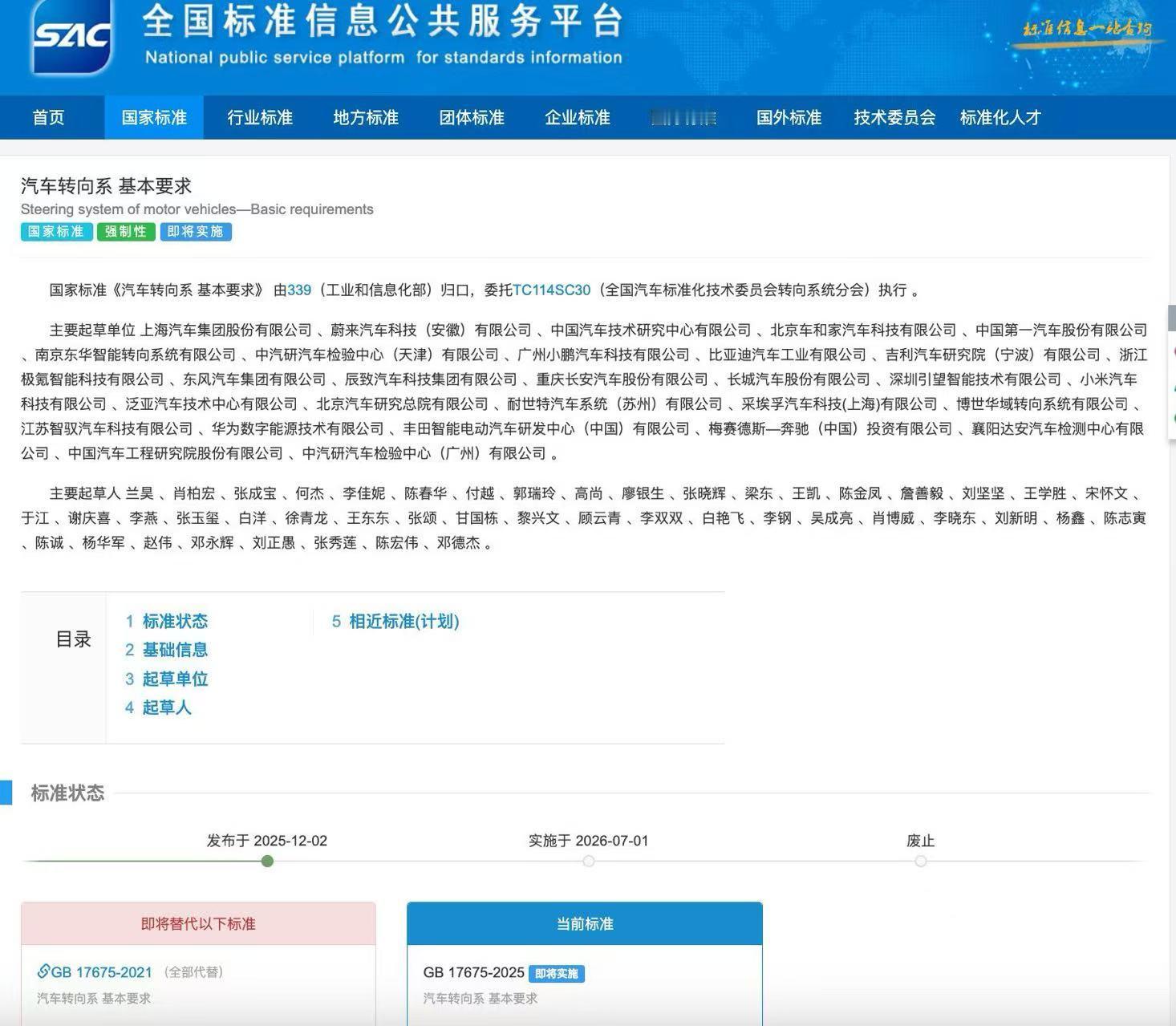Click the 废止 timeline dot
This screenshot has width=1176, height=1026.
coord(921,862)
